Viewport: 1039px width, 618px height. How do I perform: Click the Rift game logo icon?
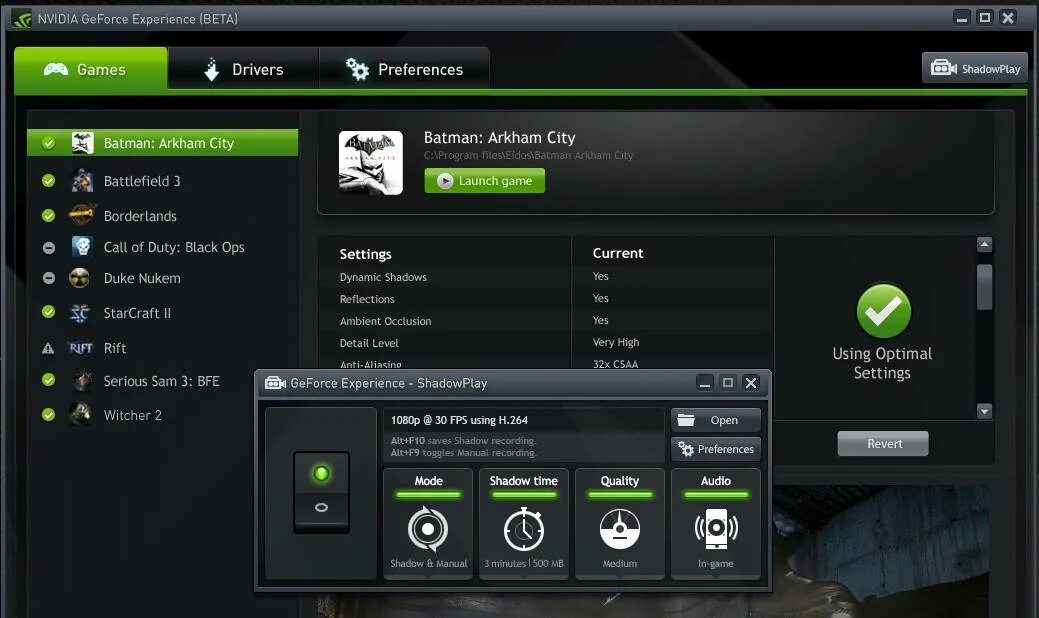(81, 348)
